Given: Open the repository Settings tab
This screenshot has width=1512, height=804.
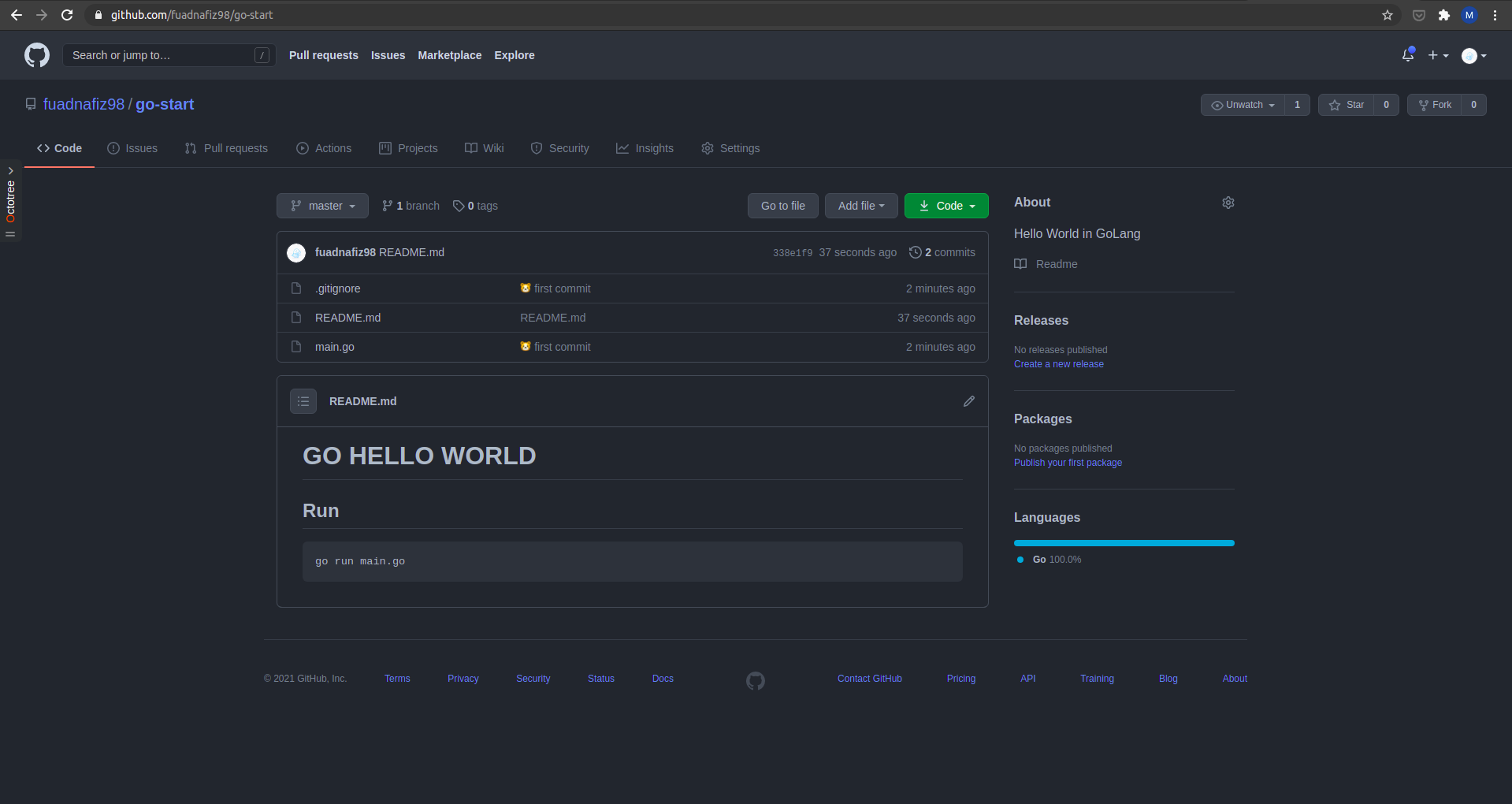Looking at the screenshot, I should pos(730,148).
